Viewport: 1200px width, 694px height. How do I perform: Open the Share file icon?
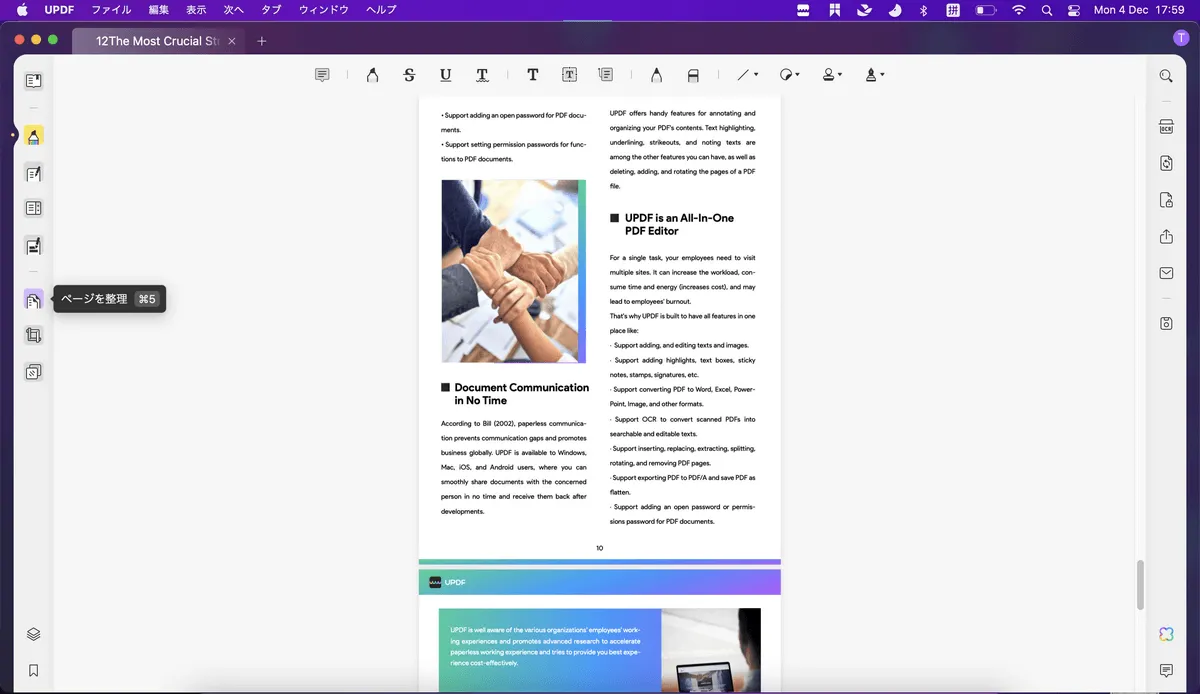click(x=1166, y=236)
